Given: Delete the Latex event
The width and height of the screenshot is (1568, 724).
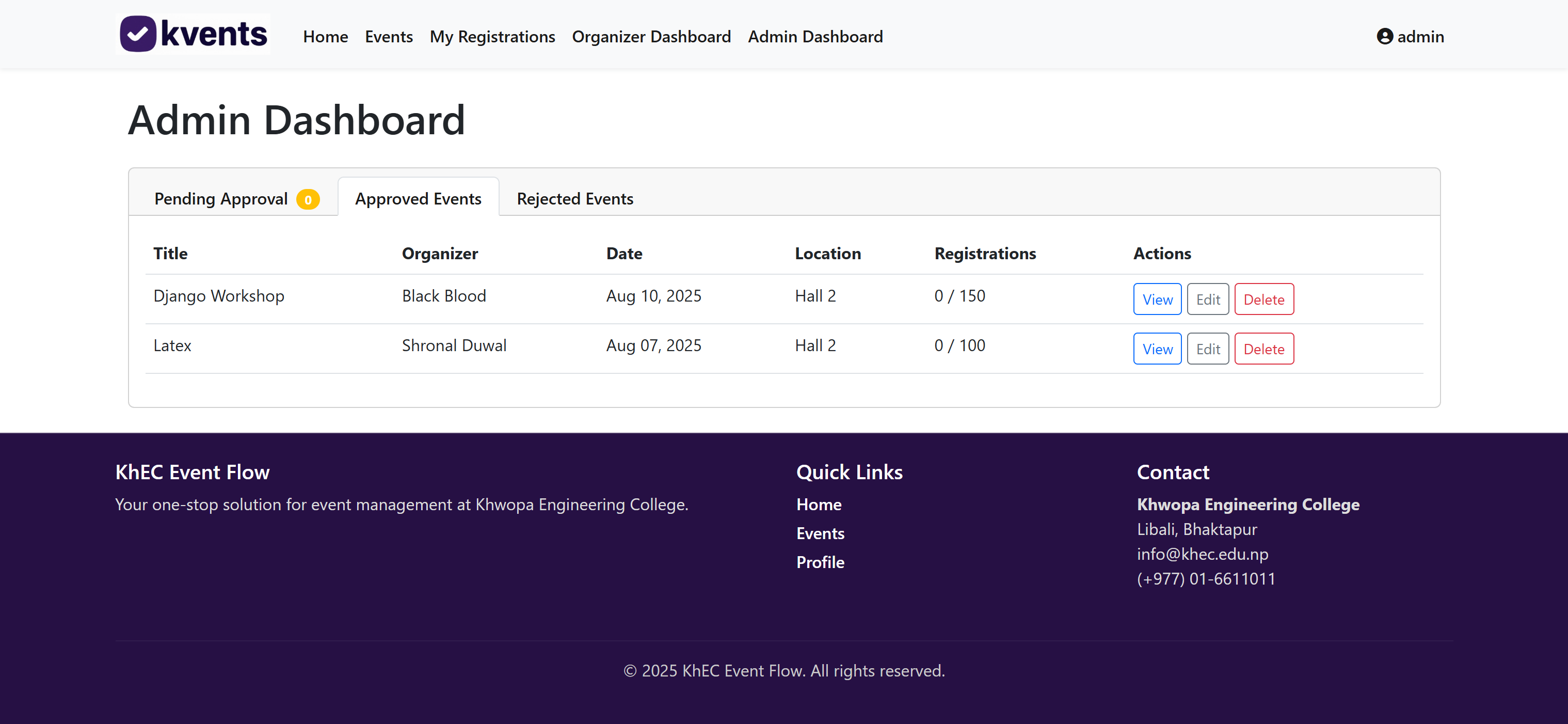Looking at the screenshot, I should click(x=1263, y=349).
